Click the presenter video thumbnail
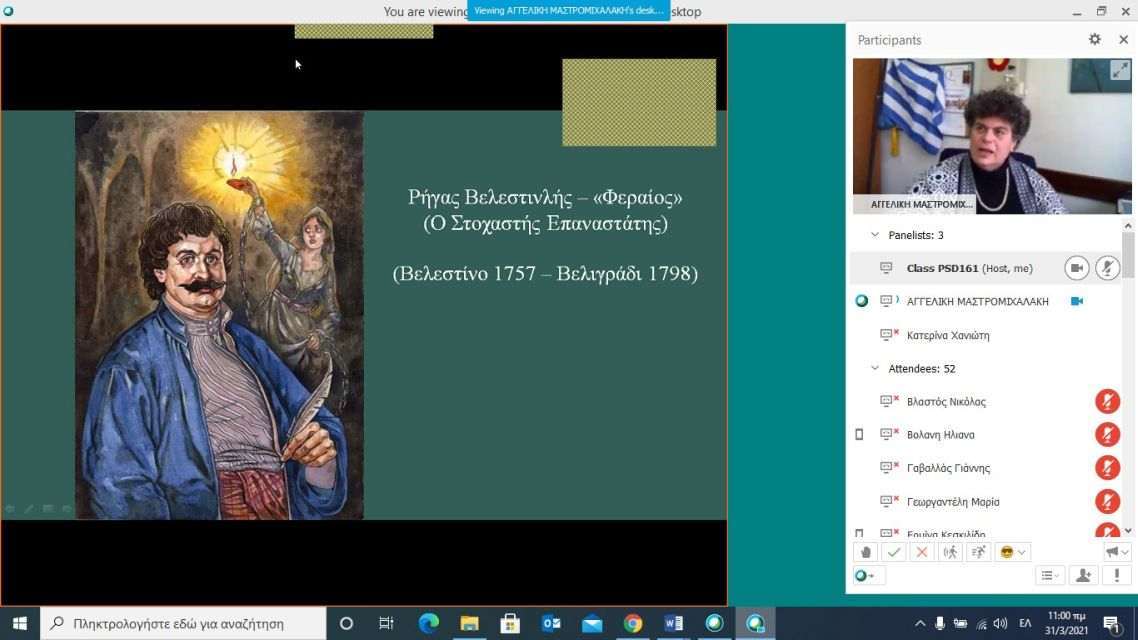Image resolution: width=1138 pixels, height=640 pixels. [x=992, y=136]
